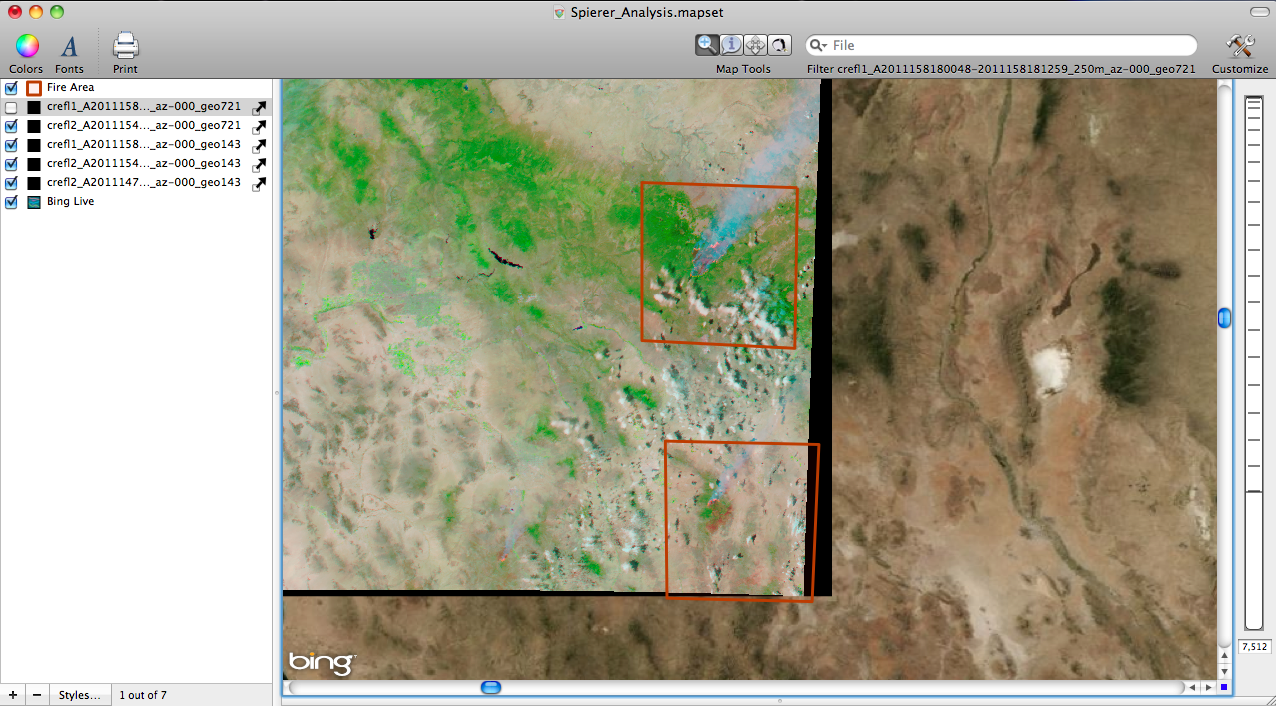Adjust the zoom slider on the right edge
The image size is (1276, 706).
(x=1223, y=317)
